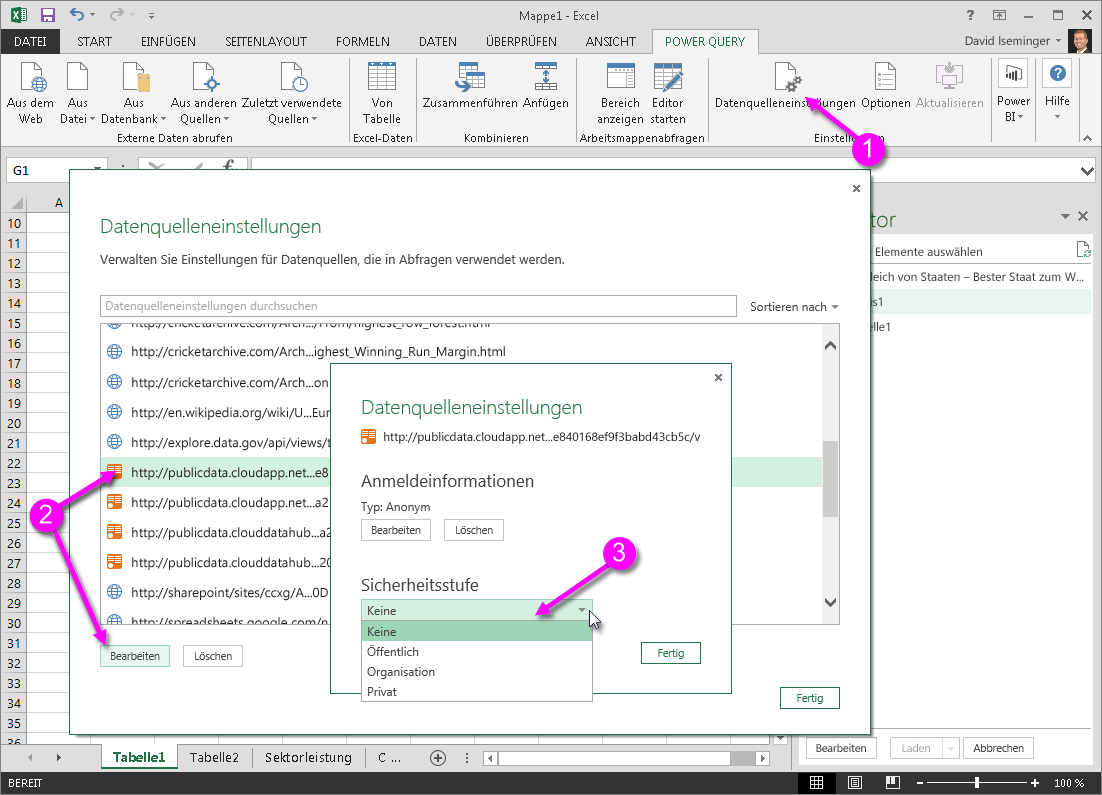Screen dimensions: 1102x795
Task: Open the Hilfe menu
Action: [1057, 91]
